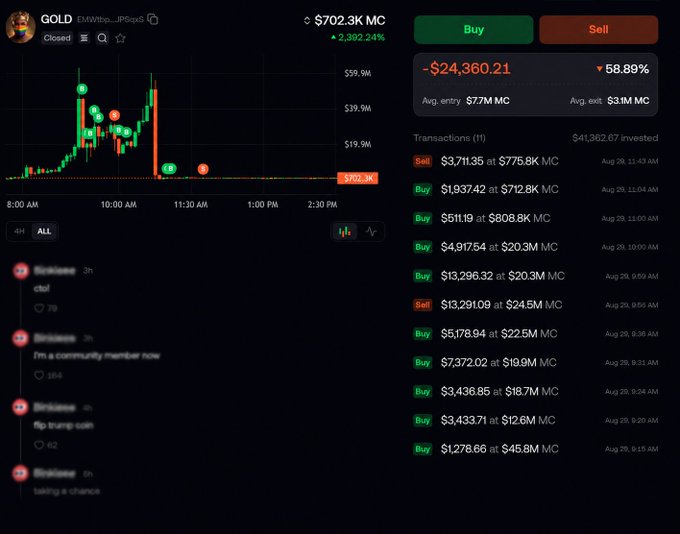
Task: Click the 'I'm a community member now' comment
Action: point(97,356)
